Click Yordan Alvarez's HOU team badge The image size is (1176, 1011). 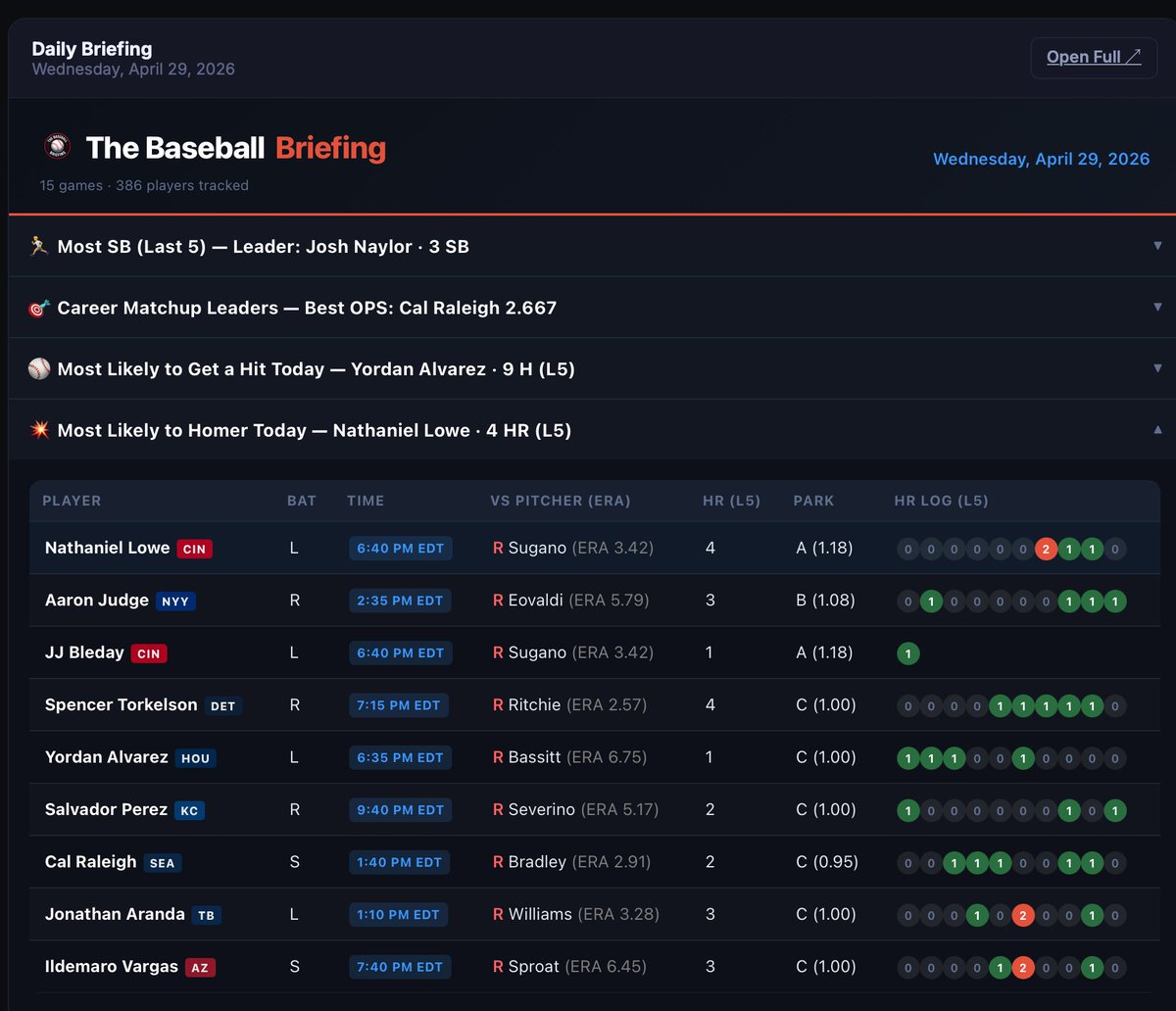tap(195, 758)
